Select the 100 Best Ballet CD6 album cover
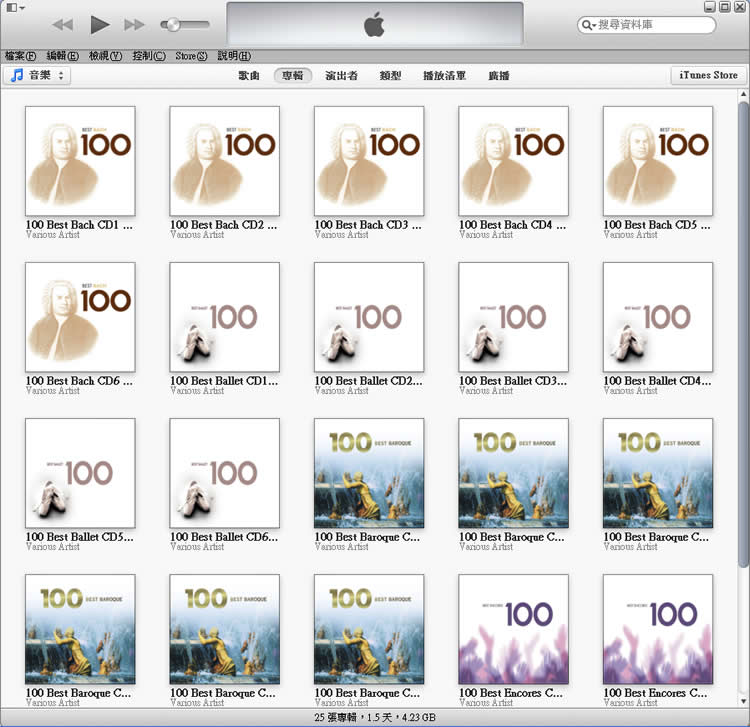 tap(225, 473)
